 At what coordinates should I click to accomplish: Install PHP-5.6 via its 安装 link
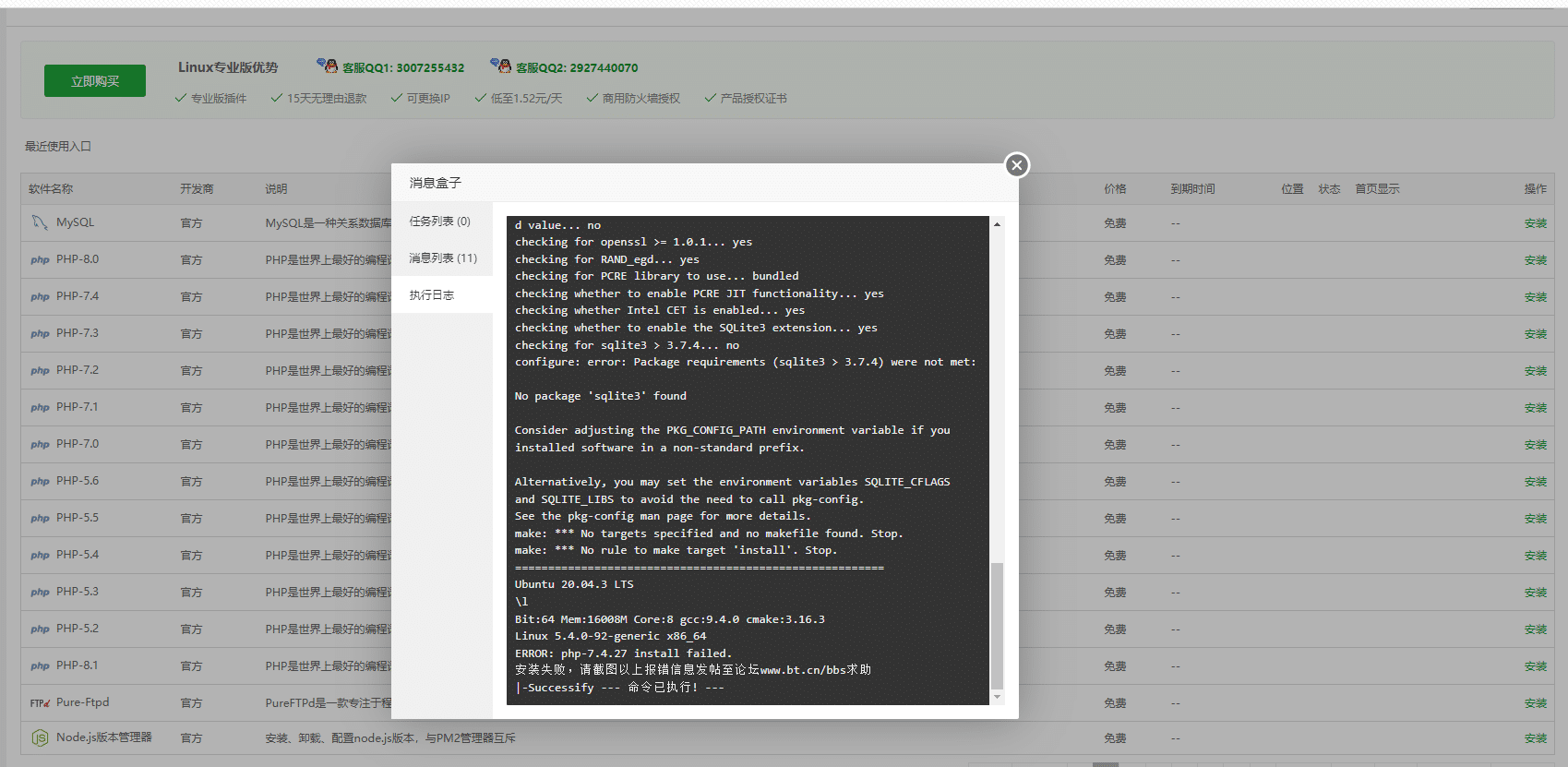point(1536,482)
